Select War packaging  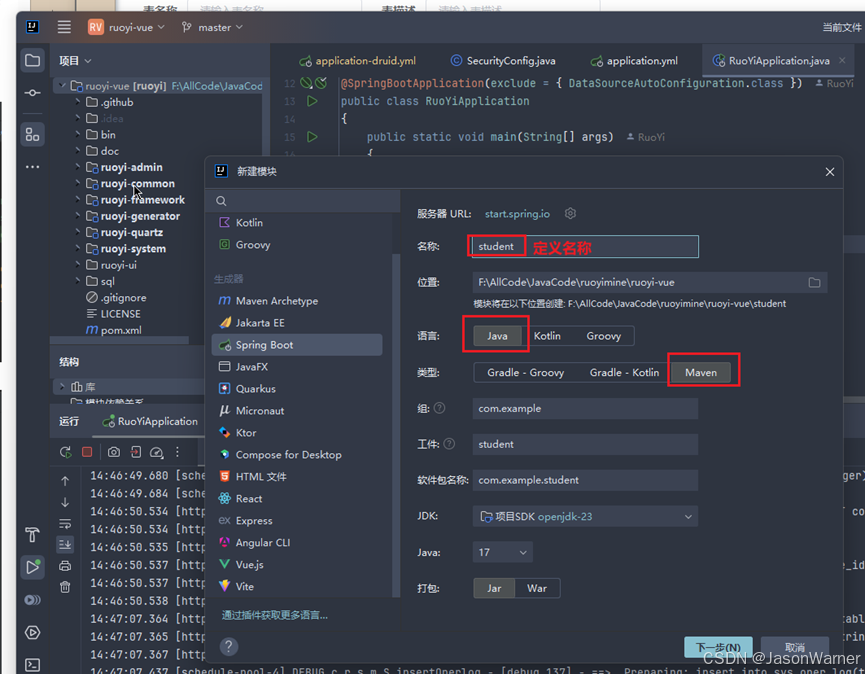537,589
